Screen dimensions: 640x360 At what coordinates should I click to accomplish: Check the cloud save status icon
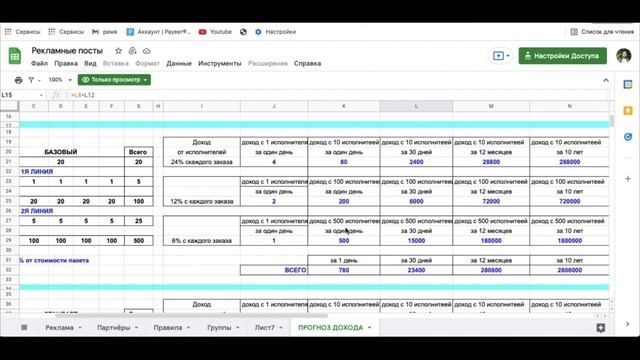coord(147,51)
